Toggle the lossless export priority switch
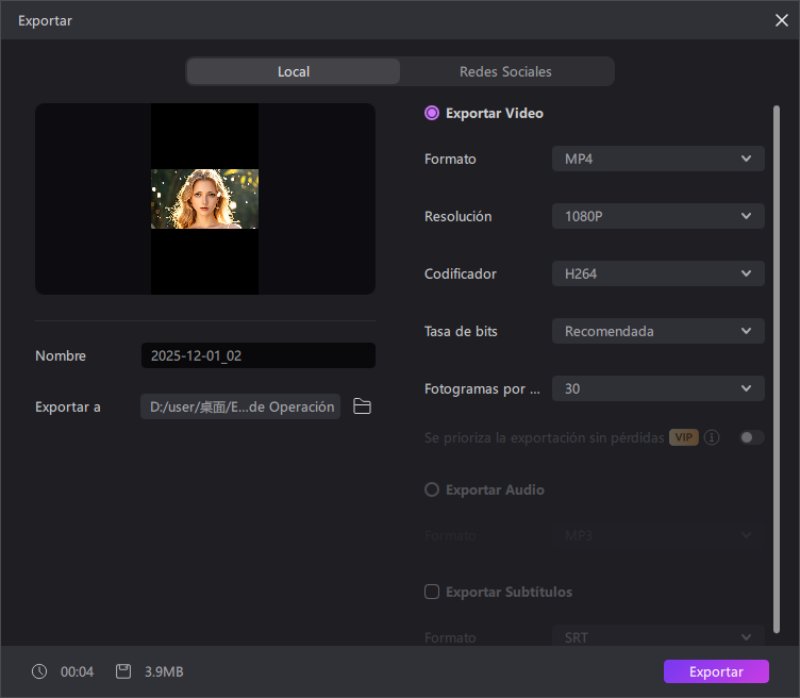800x698 pixels. [751, 437]
